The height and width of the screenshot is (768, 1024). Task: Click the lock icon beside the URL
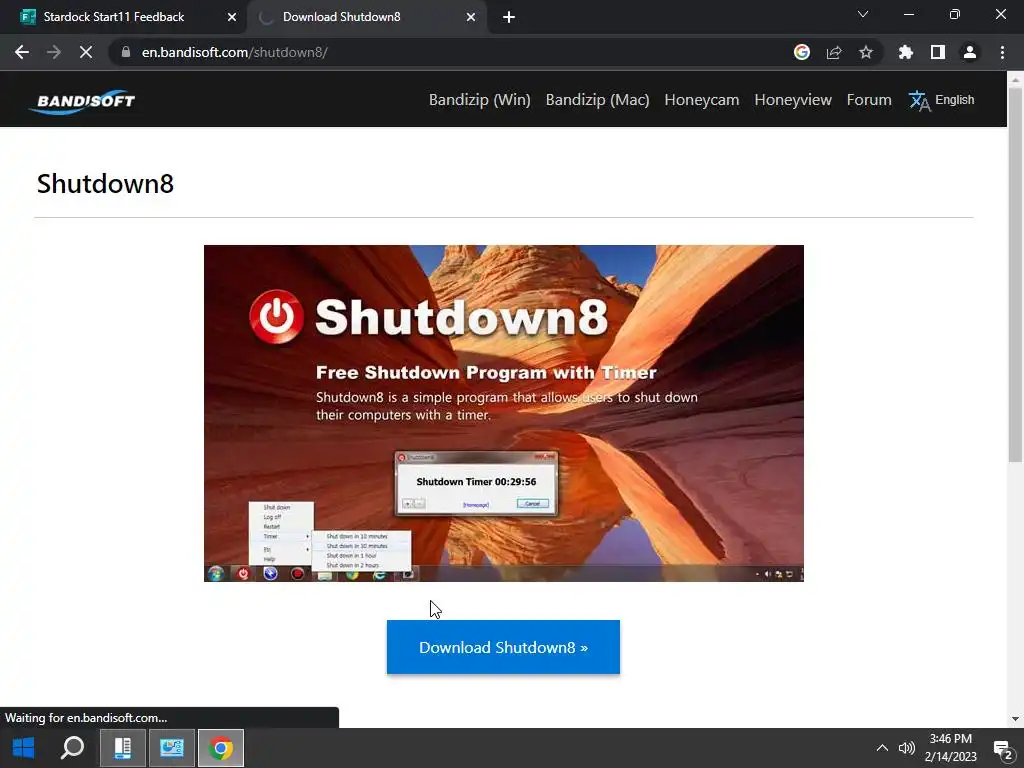click(126, 52)
